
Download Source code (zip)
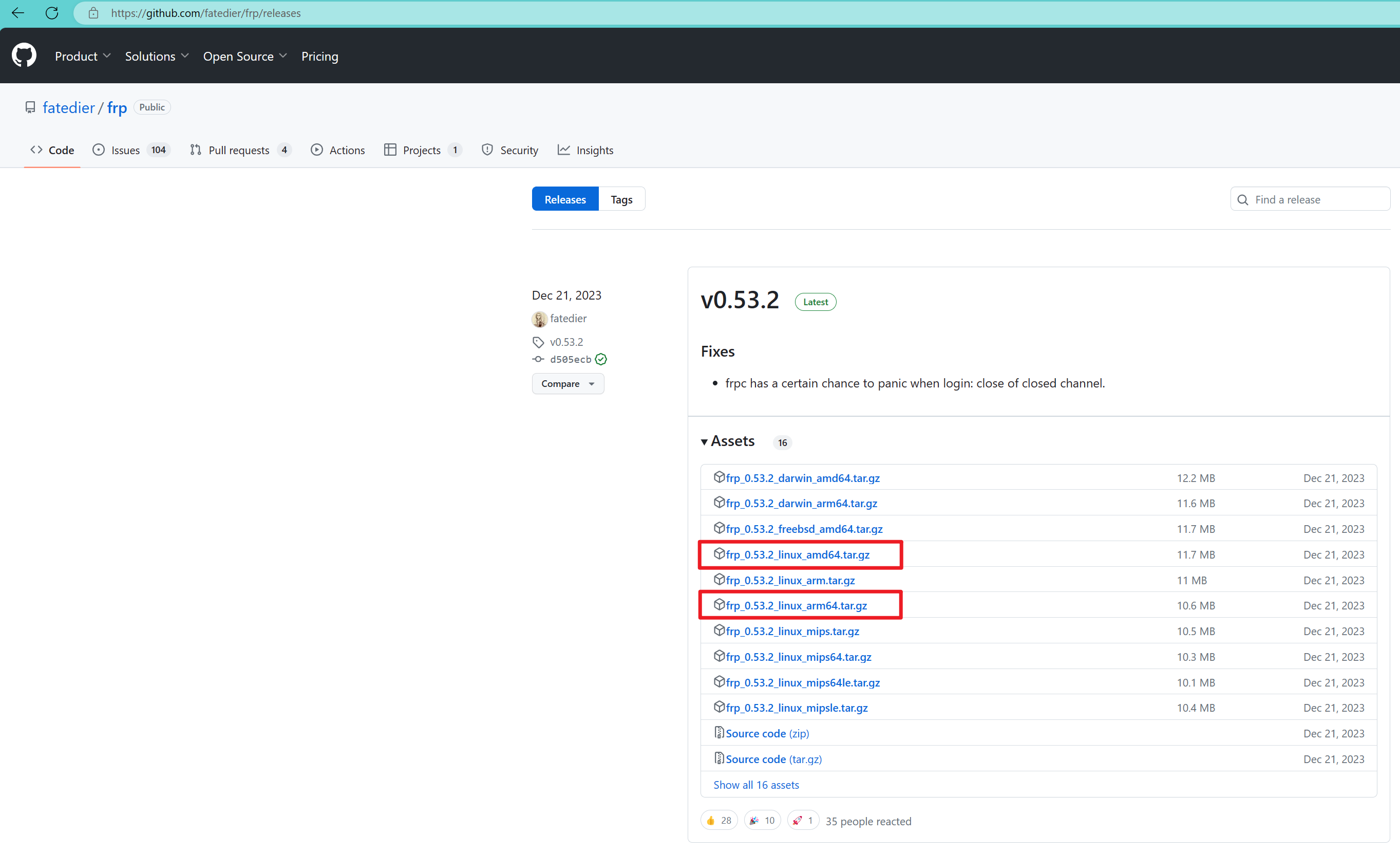pos(768,733)
